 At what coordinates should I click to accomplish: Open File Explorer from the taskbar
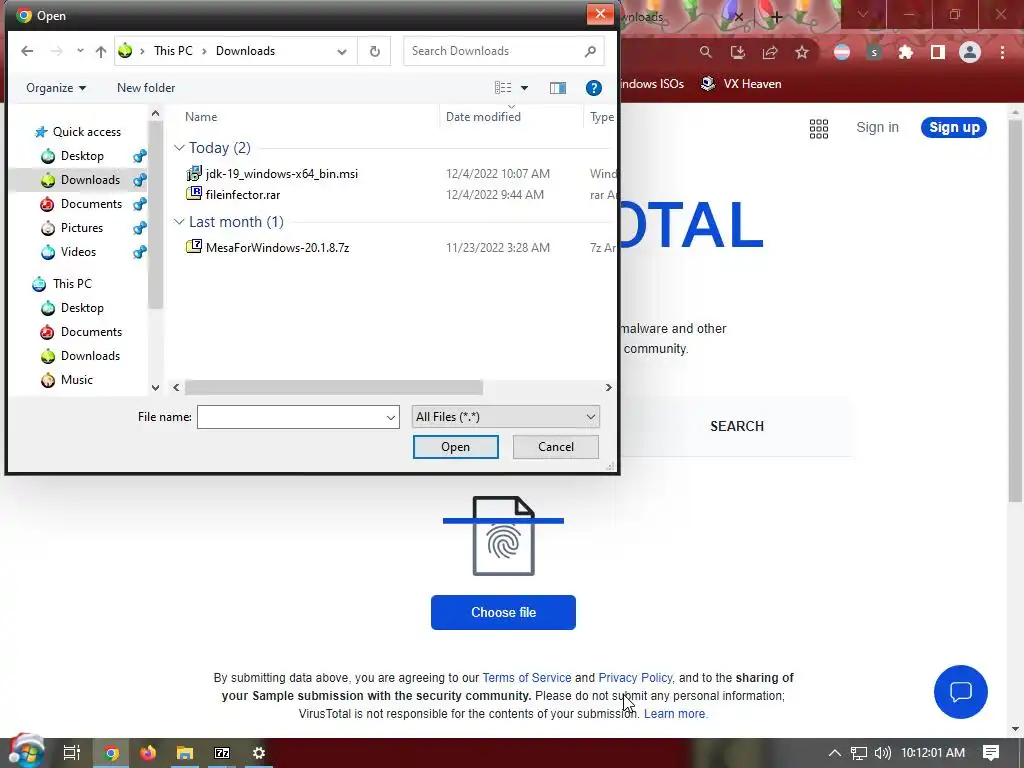(185, 753)
